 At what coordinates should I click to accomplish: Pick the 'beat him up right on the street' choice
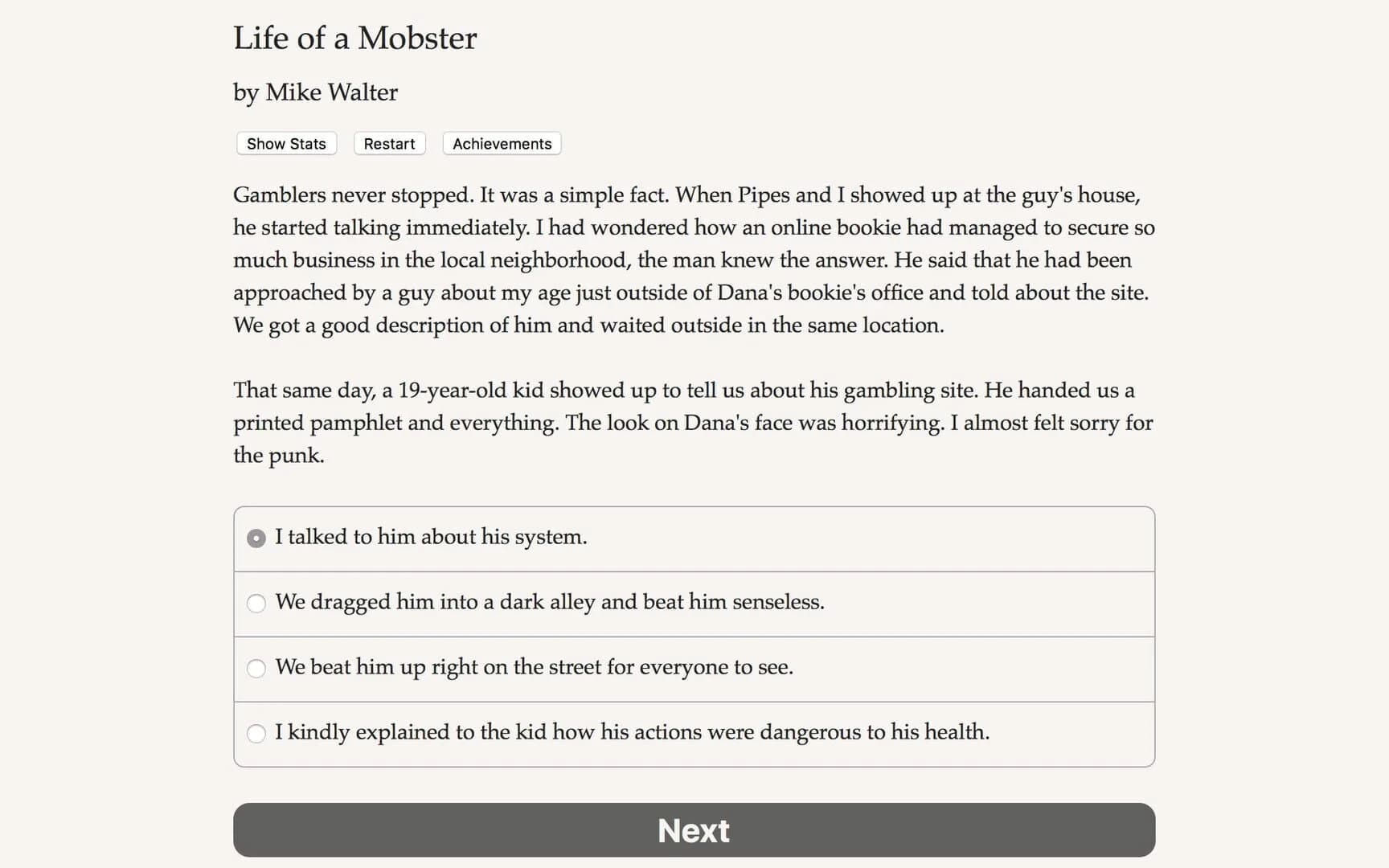pos(535,668)
